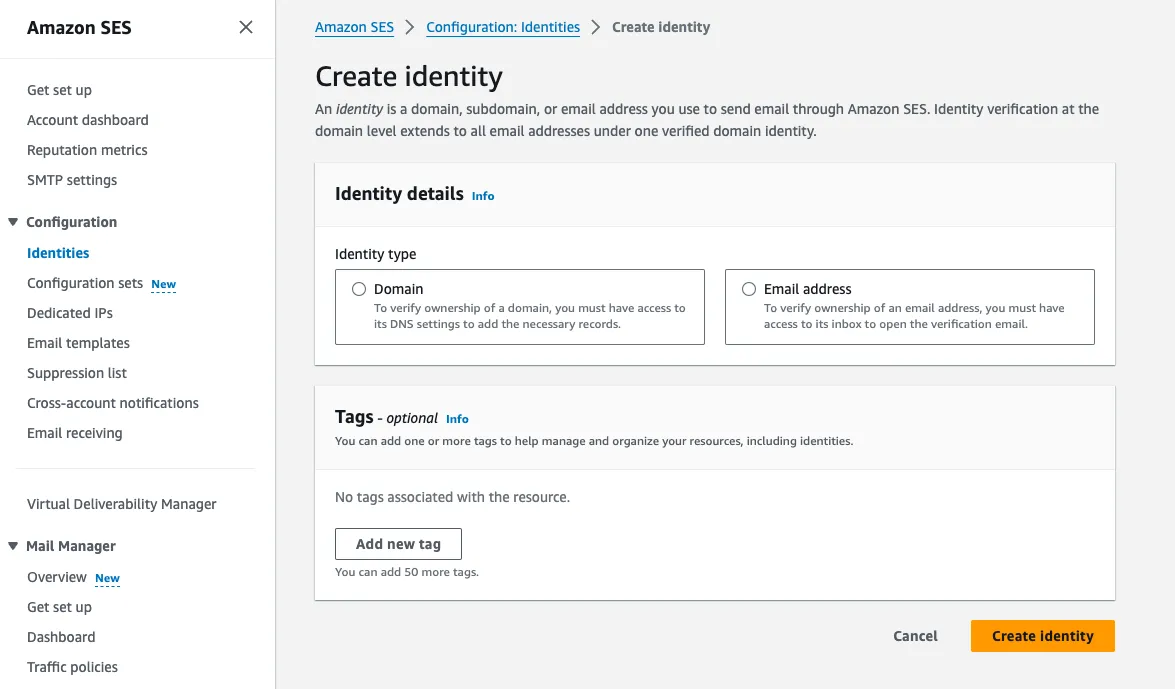Click the Create identity button
This screenshot has width=1175, height=689.
(1042, 635)
